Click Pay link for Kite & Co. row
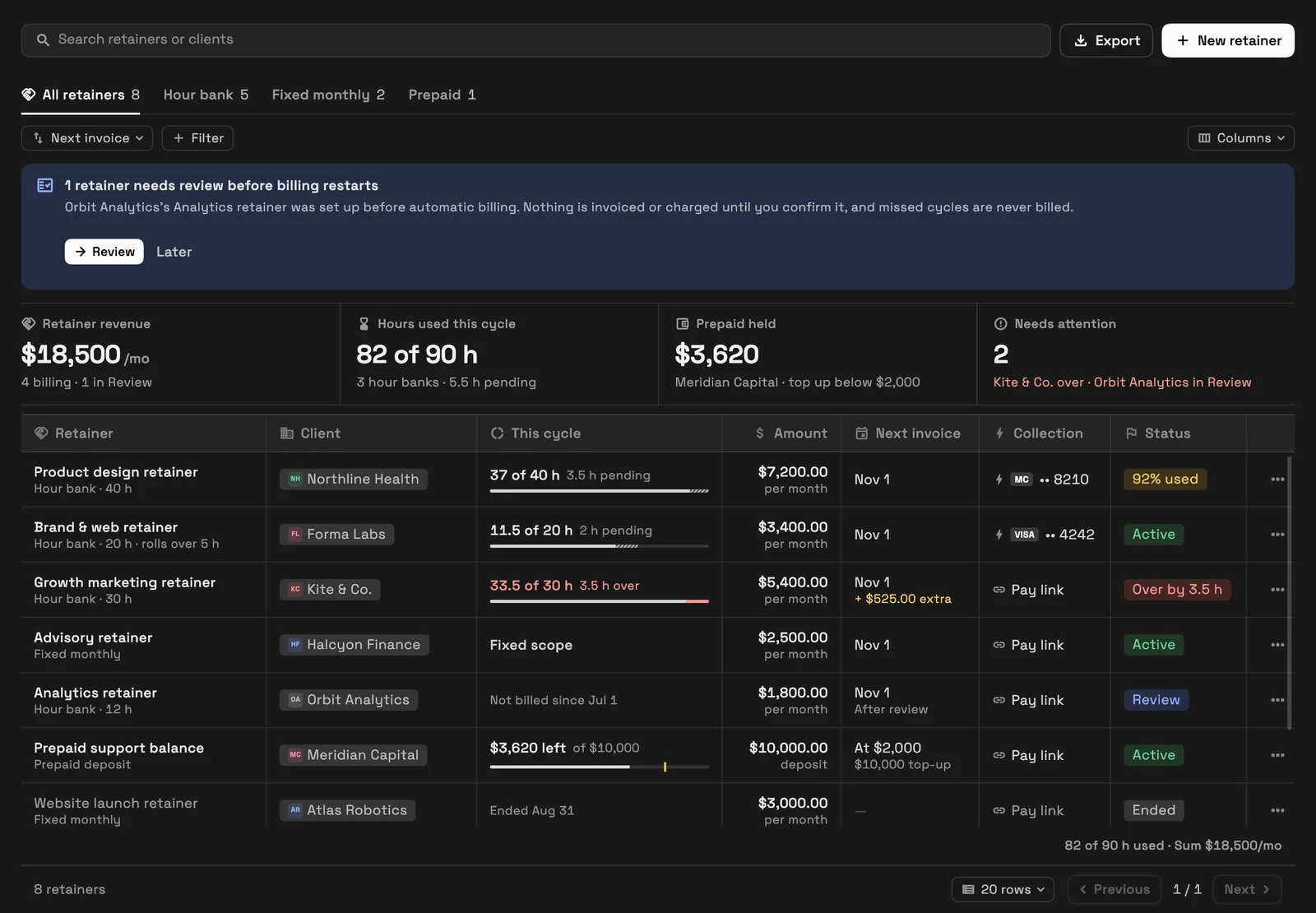Image resolution: width=1316 pixels, height=913 pixels. coord(1028,590)
